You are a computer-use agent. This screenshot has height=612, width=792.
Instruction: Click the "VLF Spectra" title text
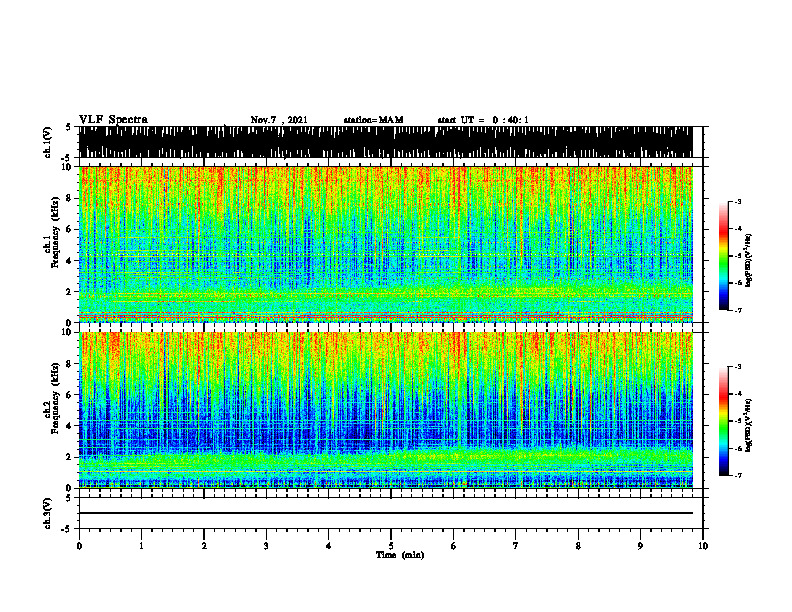113,120
